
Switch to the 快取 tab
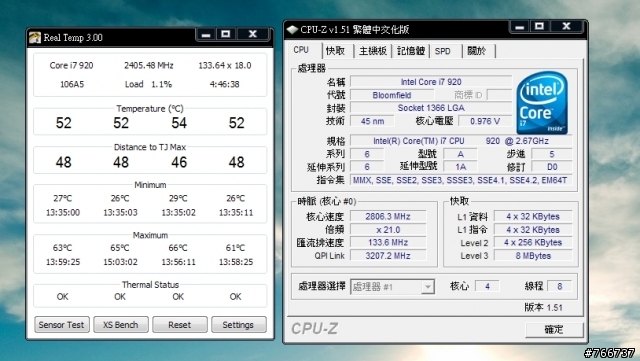tap(336, 51)
